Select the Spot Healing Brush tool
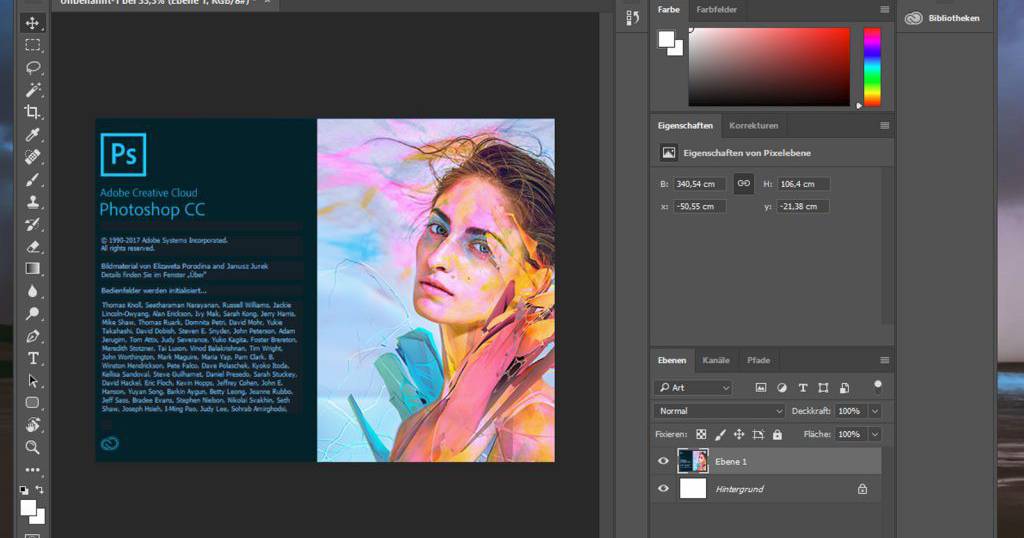 pos(32,157)
